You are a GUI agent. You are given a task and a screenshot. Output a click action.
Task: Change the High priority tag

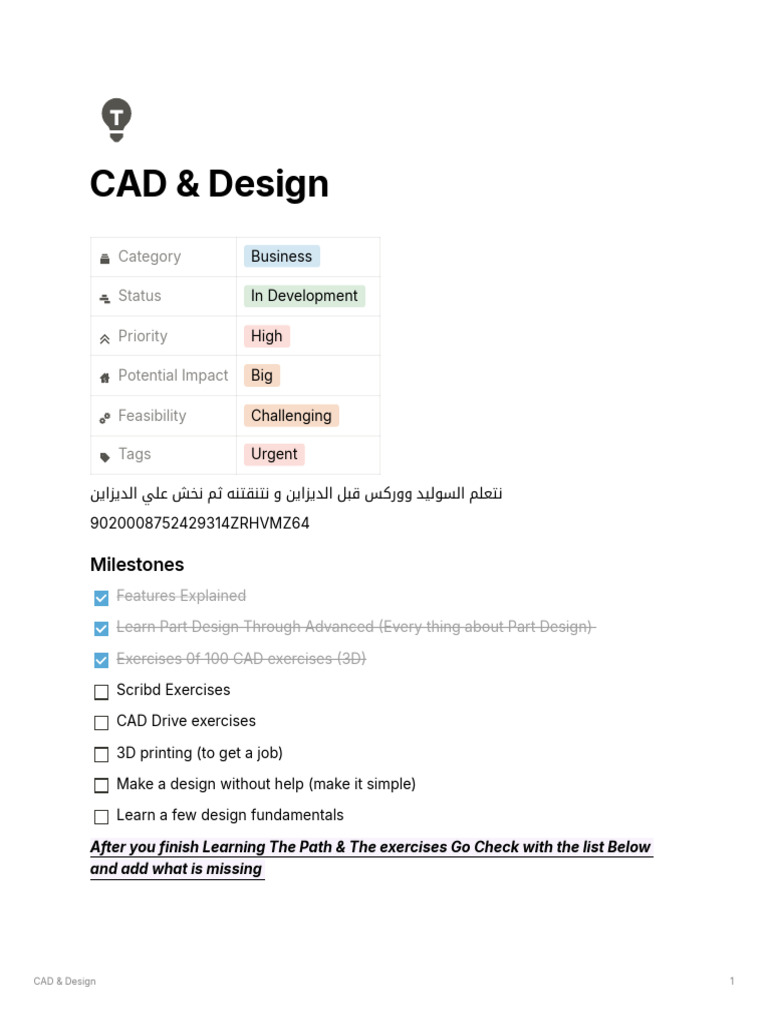[266, 336]
